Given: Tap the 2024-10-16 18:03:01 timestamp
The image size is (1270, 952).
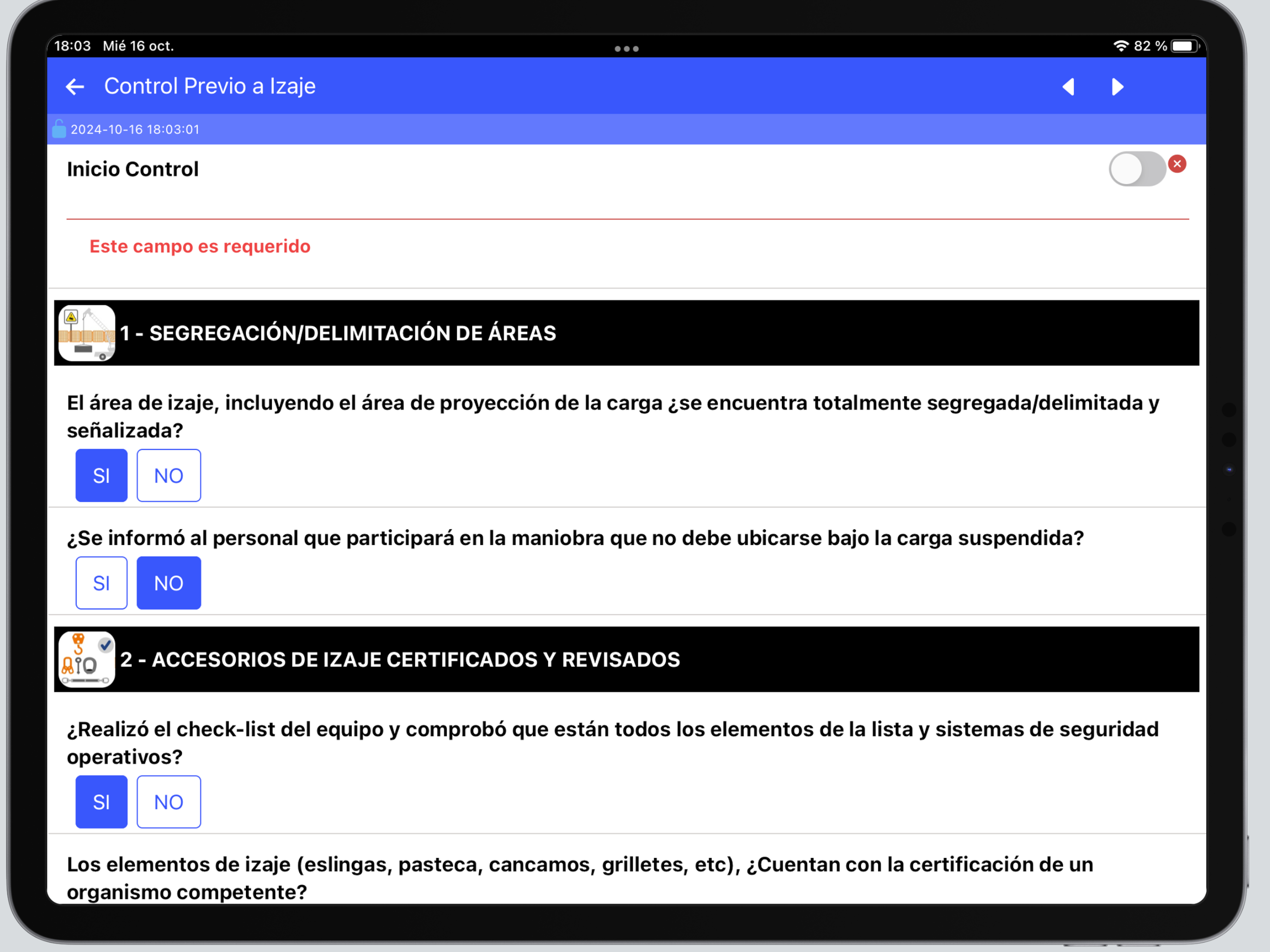Looking at the screenshot, I should tap(135, 130).
